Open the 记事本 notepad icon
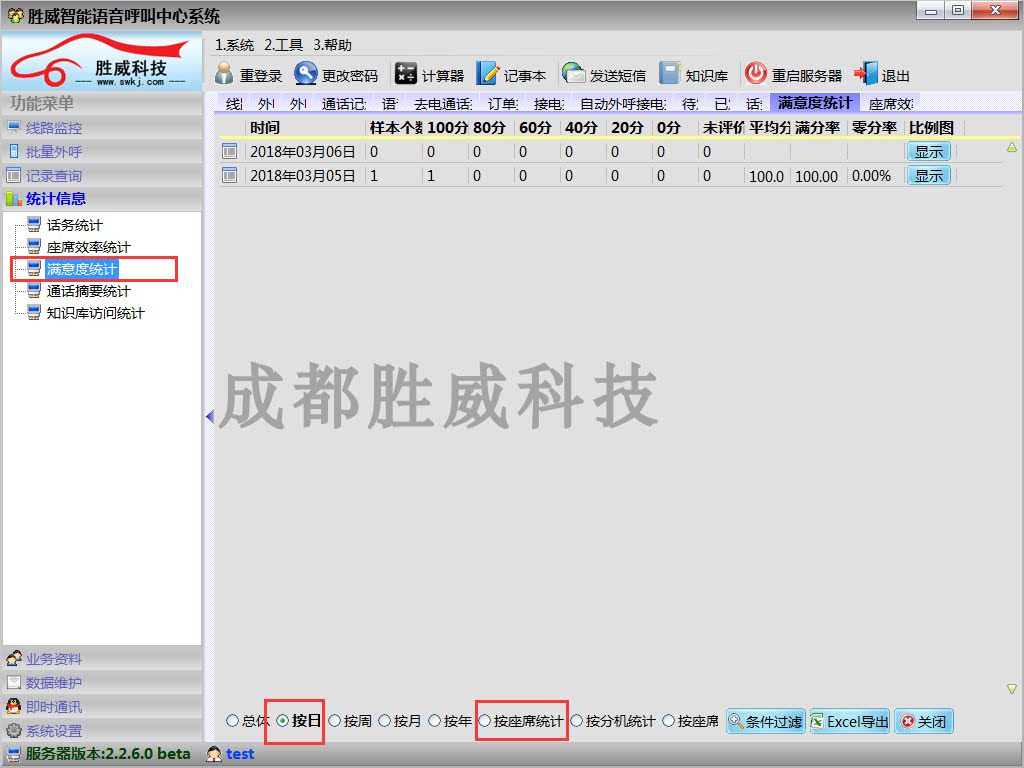This screenshot has width=1024, height=768. coord(487,74)
